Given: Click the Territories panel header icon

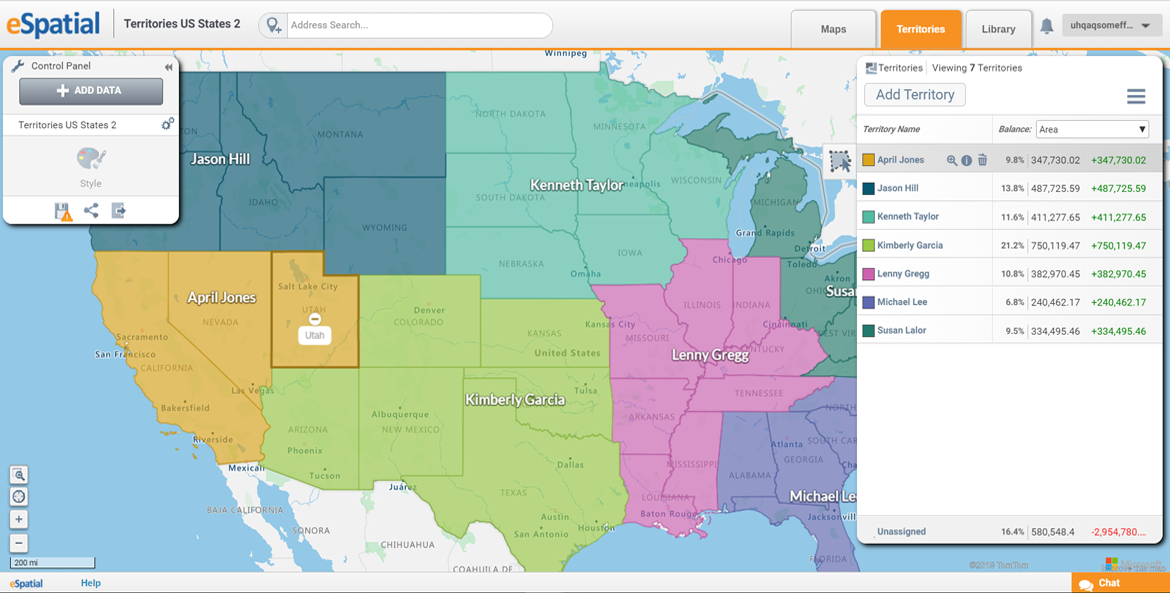Looking at the screenshot, I should 871,68.
